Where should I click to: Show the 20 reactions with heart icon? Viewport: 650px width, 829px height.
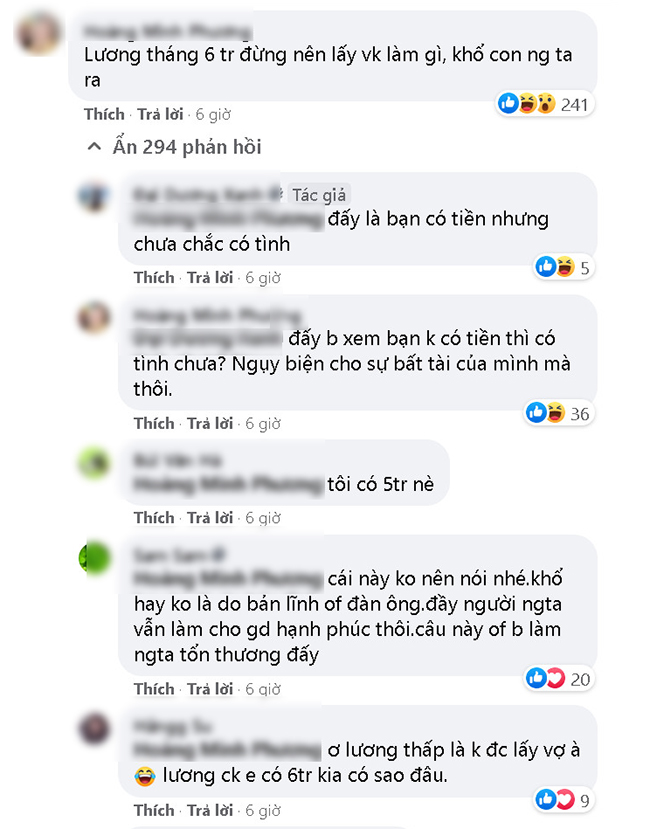coord(559,678)
